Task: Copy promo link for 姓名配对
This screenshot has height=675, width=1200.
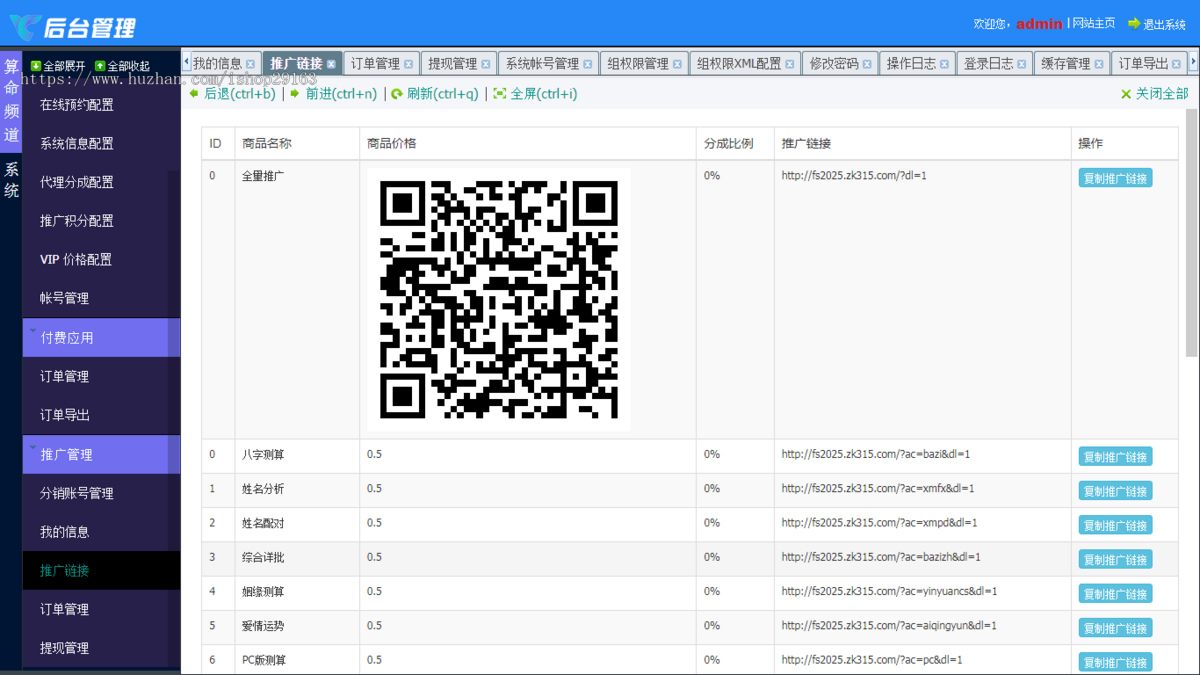Action: click(x=1115, y=525)
